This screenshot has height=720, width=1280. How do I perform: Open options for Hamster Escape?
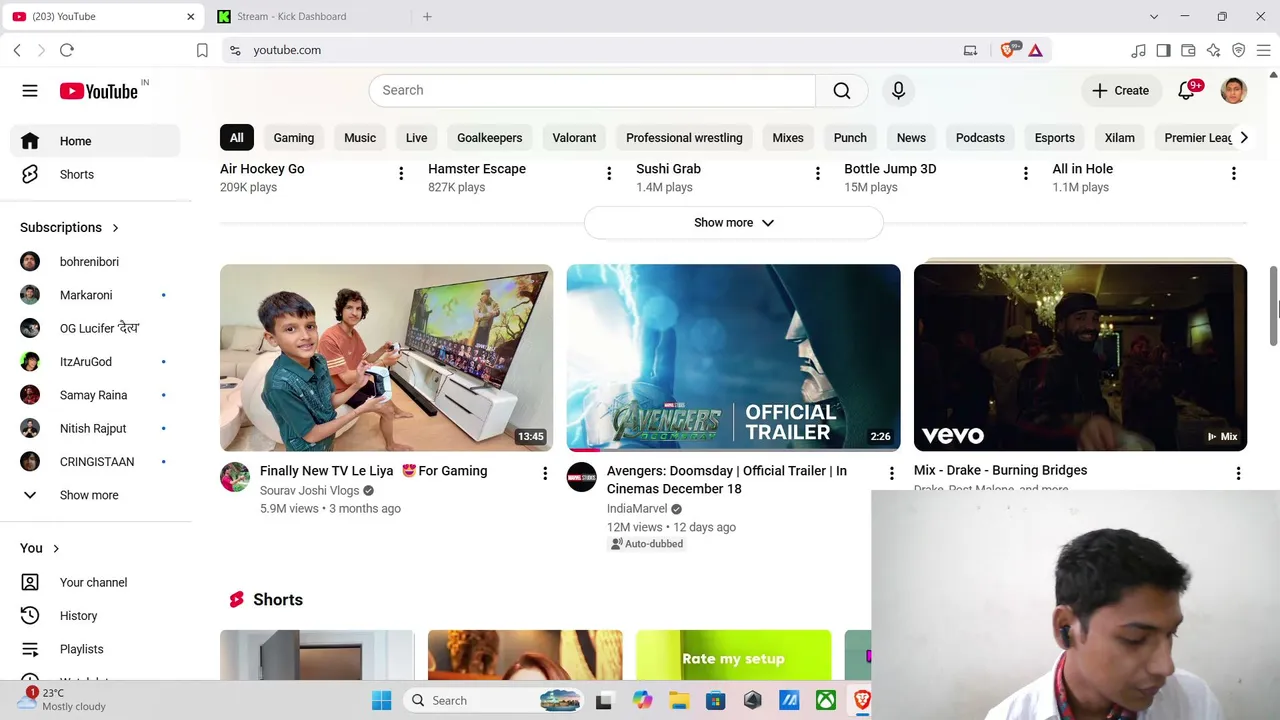tap(609, 174)
